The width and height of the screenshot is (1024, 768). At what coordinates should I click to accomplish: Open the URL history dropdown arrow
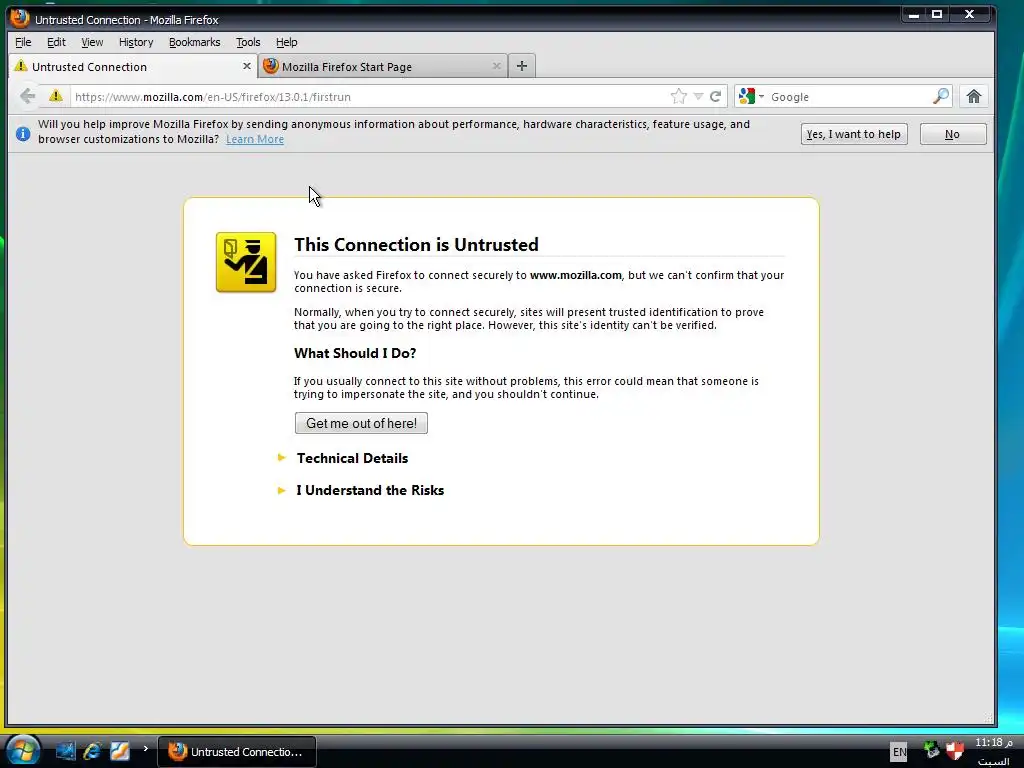698,97
